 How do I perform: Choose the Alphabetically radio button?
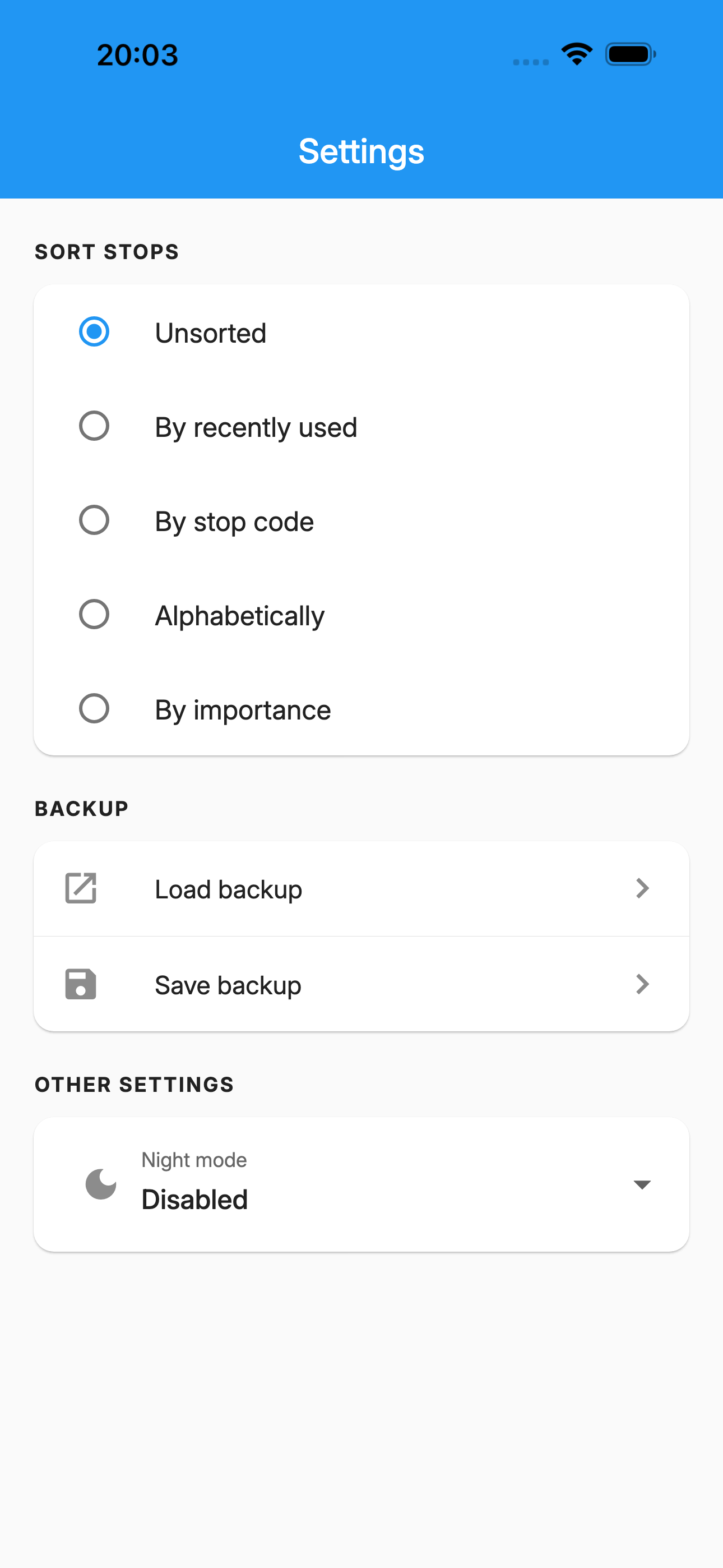coord(94,614)
